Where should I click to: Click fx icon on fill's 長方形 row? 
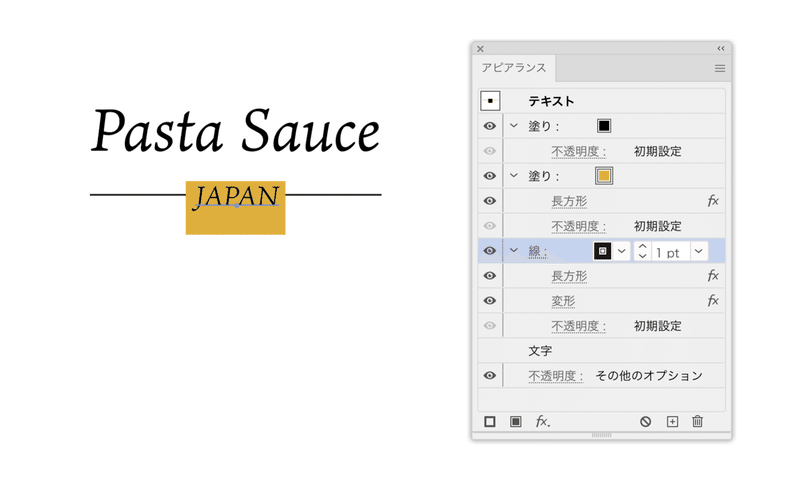[713, 201]
